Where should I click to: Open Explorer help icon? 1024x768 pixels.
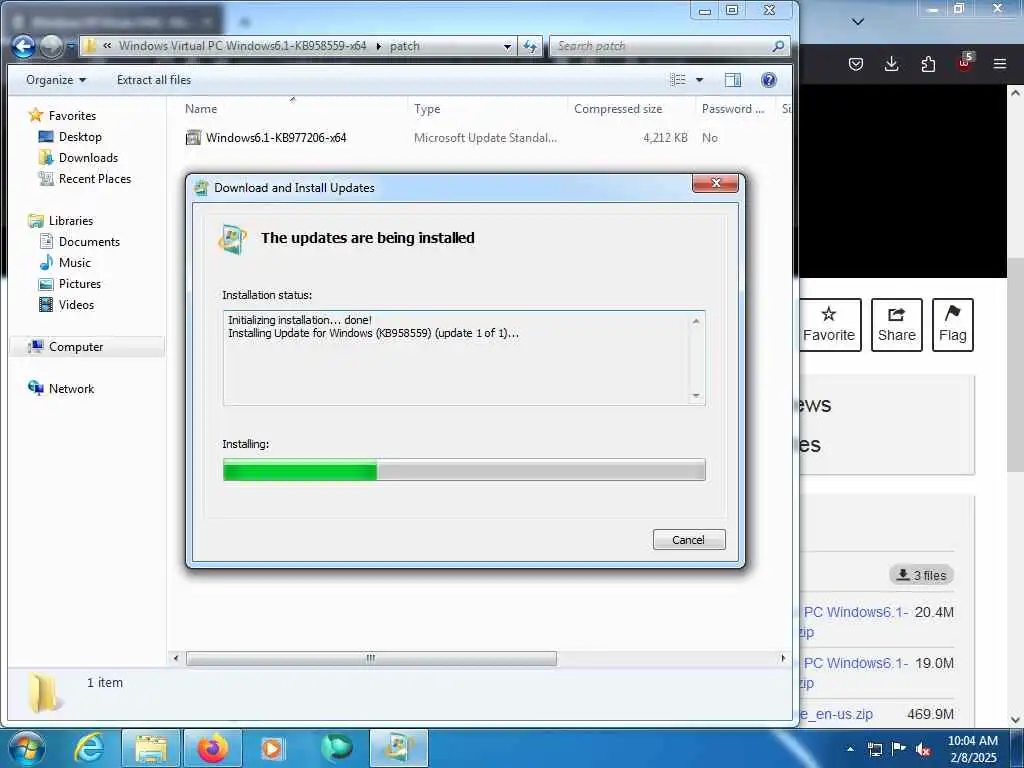pyautogui.click(x=769, y=80)
